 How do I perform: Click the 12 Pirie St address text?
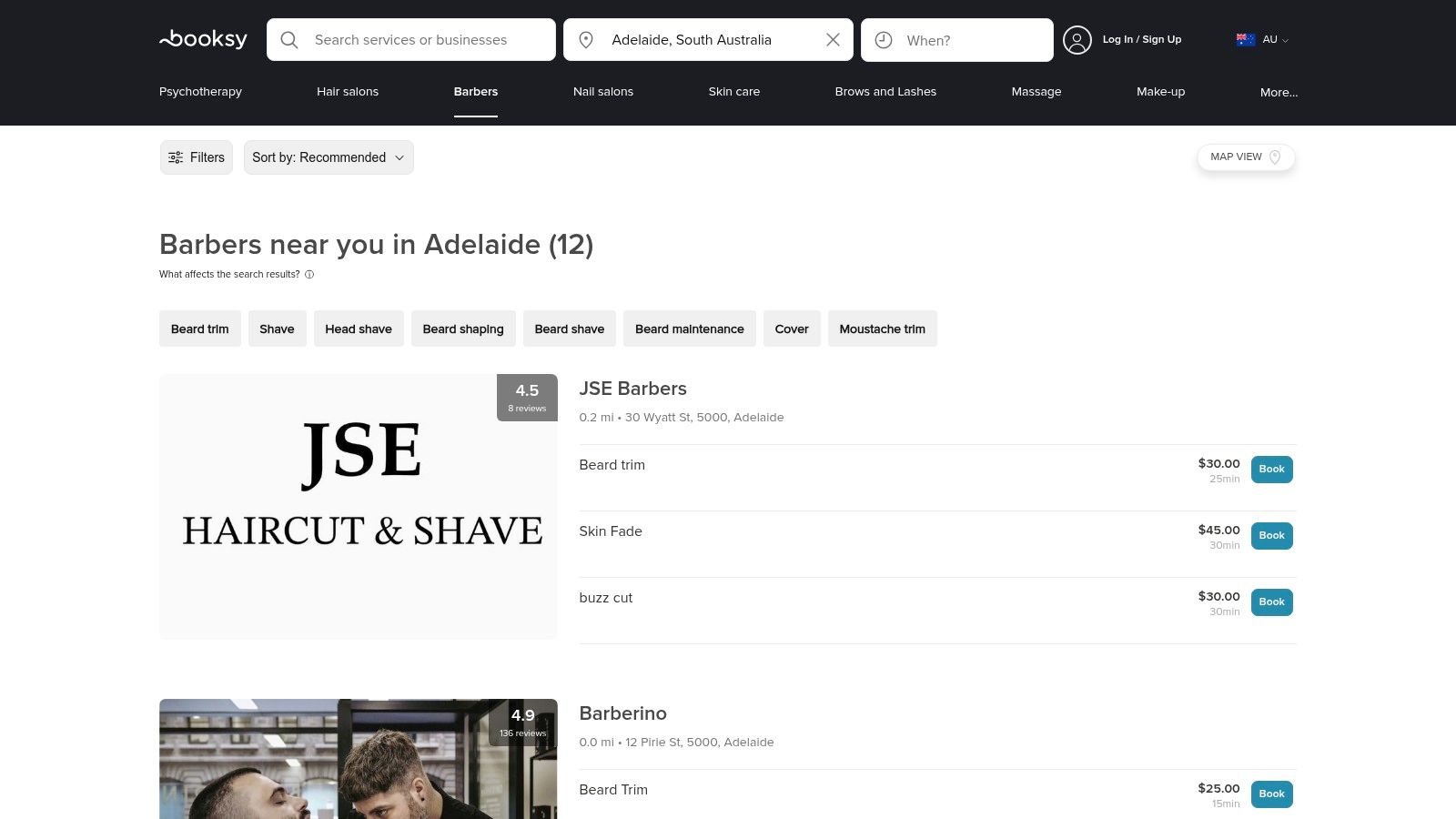click(700, 743)
